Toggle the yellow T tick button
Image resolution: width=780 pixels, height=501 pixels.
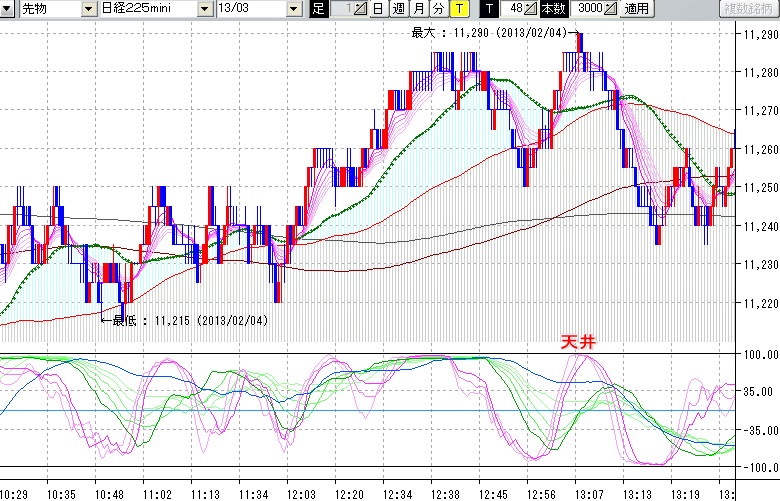(459, 9)
